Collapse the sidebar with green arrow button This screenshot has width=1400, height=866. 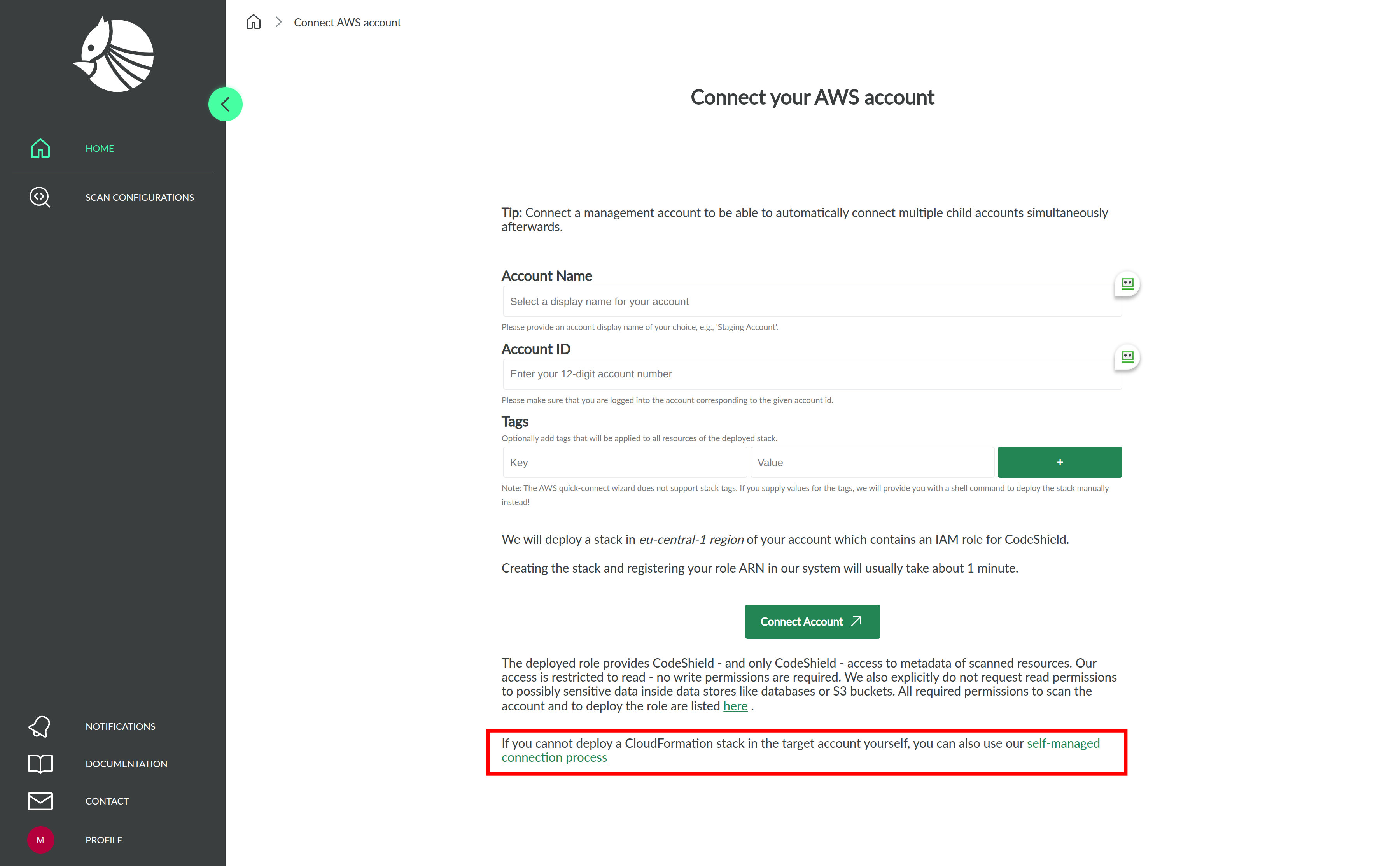tap(225, 104)
